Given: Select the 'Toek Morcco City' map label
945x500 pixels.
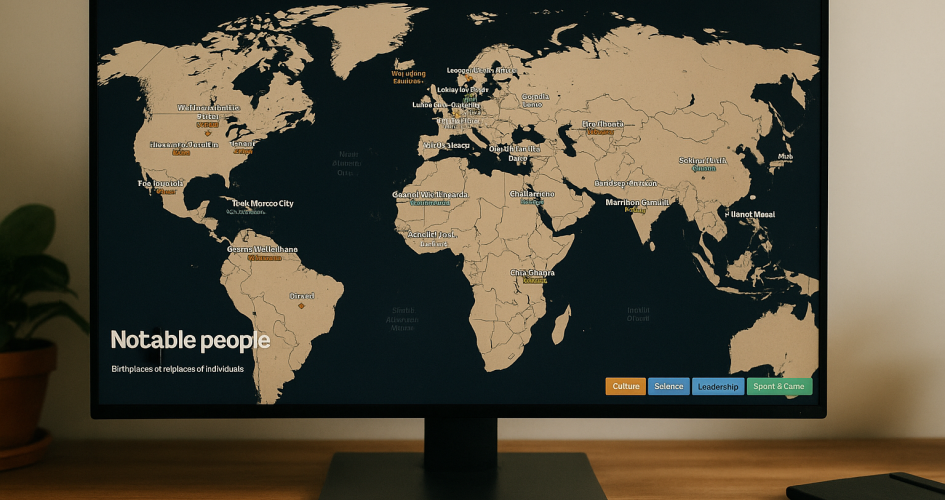Looking at the screenshot, I should click(x=262, y=204).
